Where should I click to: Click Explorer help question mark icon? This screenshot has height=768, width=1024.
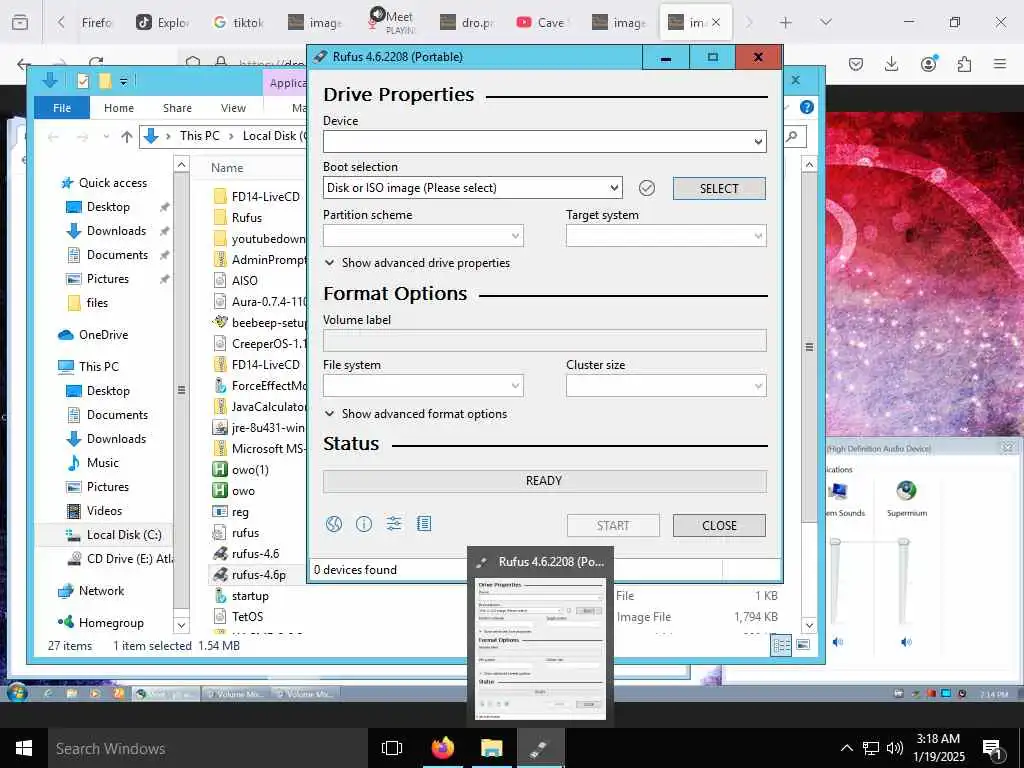pyautogui.click(x=807, y=107)
